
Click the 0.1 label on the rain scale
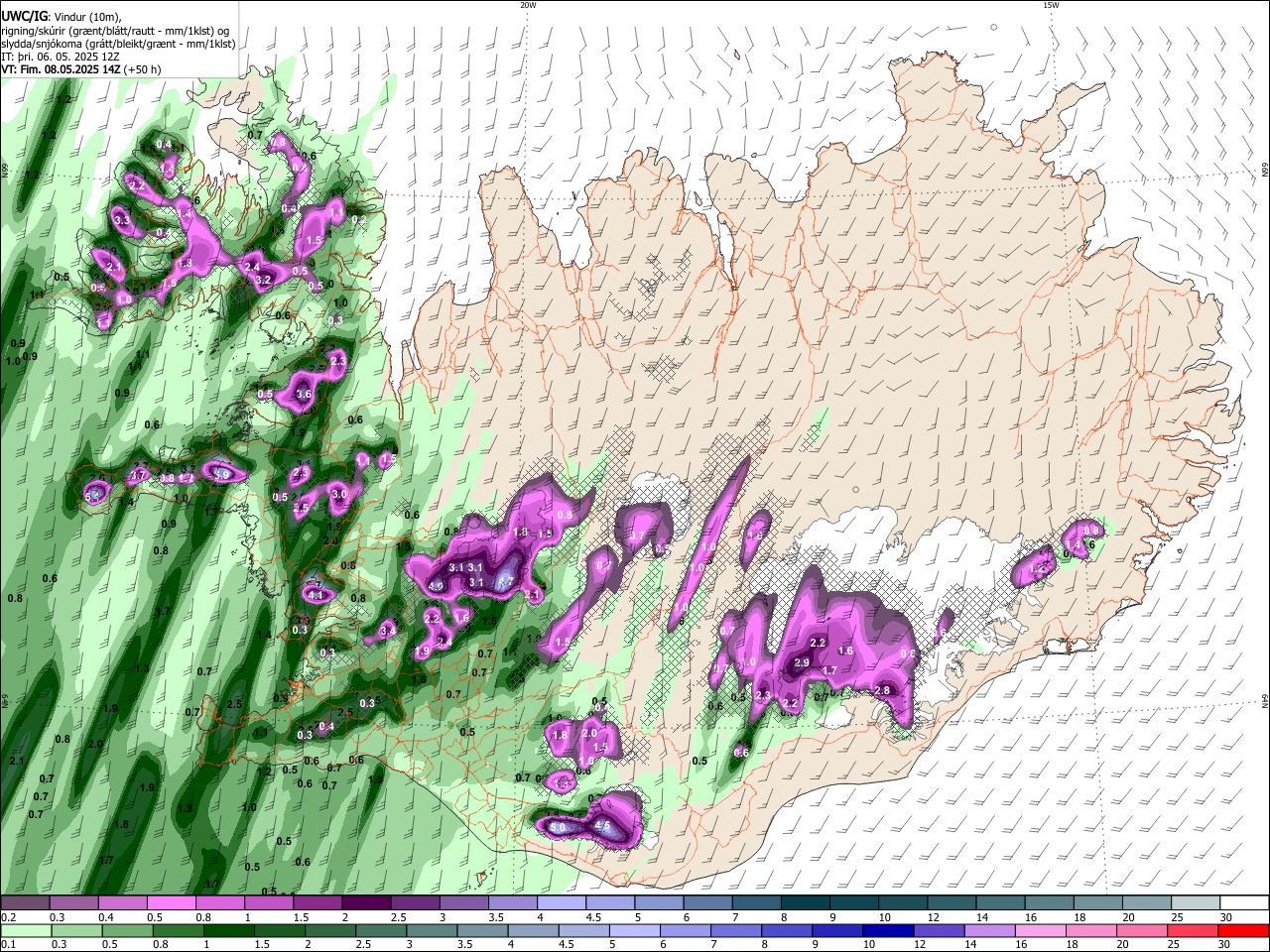pos(8,944)
